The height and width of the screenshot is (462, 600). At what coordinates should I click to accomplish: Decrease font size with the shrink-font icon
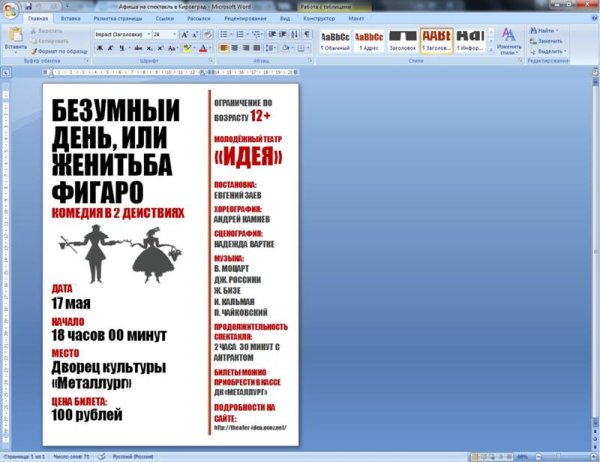(x=195, y=34)
